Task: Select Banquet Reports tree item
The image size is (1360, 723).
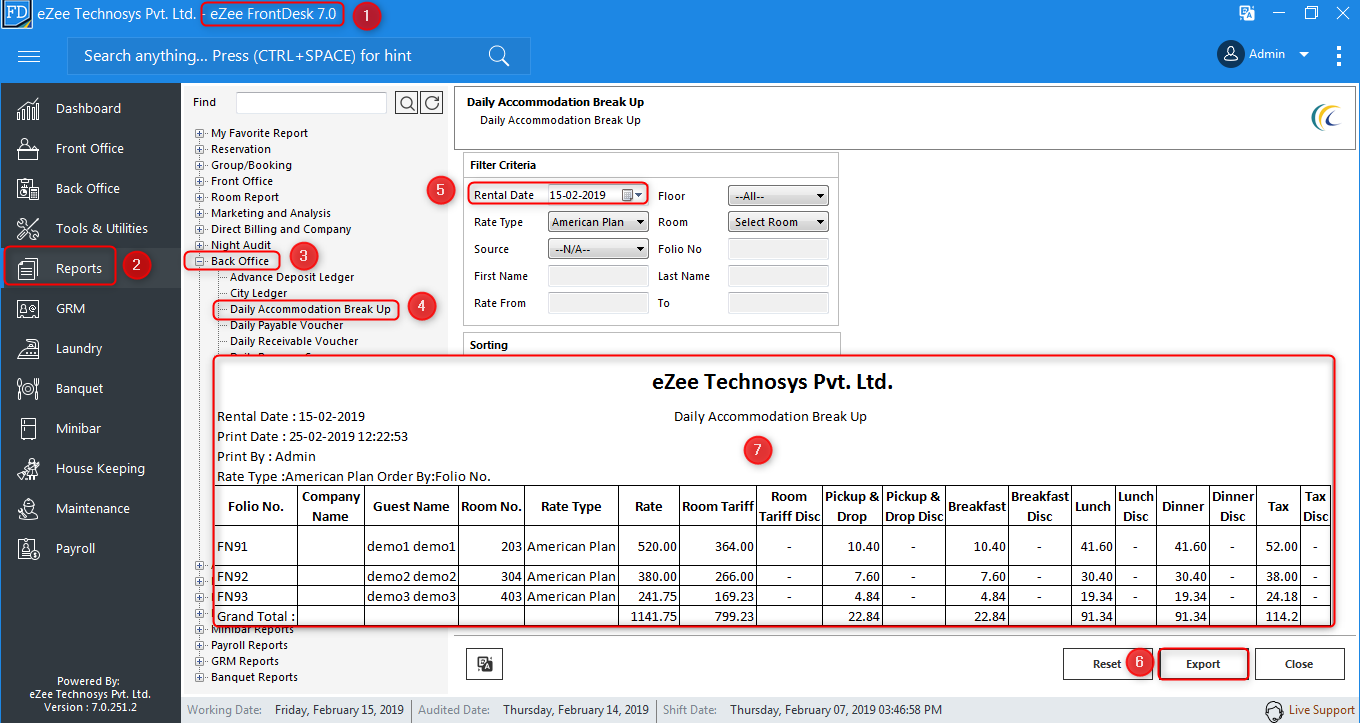Action: pos(254,677)
